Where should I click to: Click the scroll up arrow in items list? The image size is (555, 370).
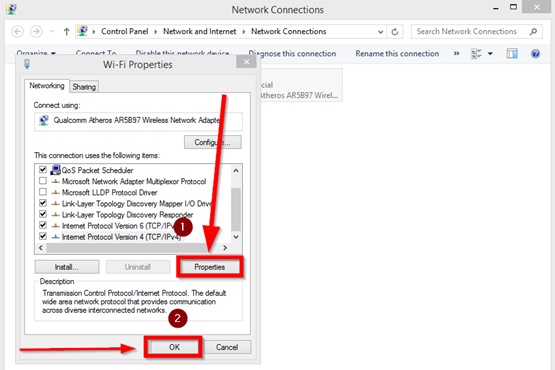click(x=236, y=171)
